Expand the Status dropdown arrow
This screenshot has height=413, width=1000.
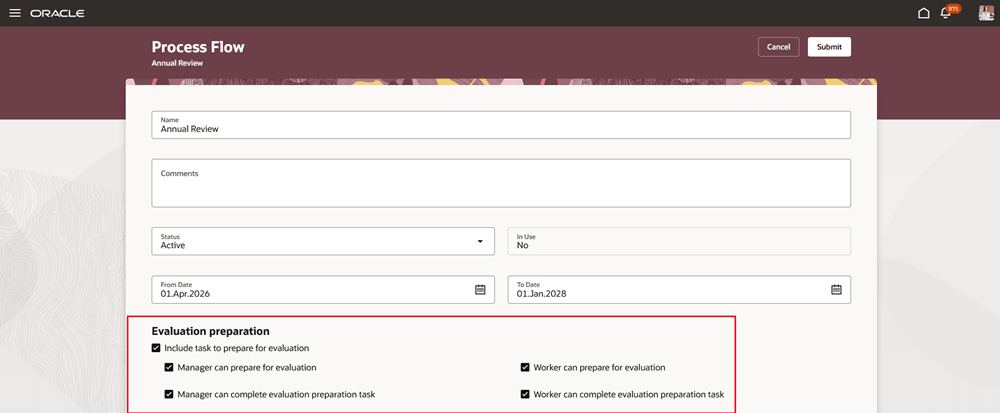click(x=480, y=242)
